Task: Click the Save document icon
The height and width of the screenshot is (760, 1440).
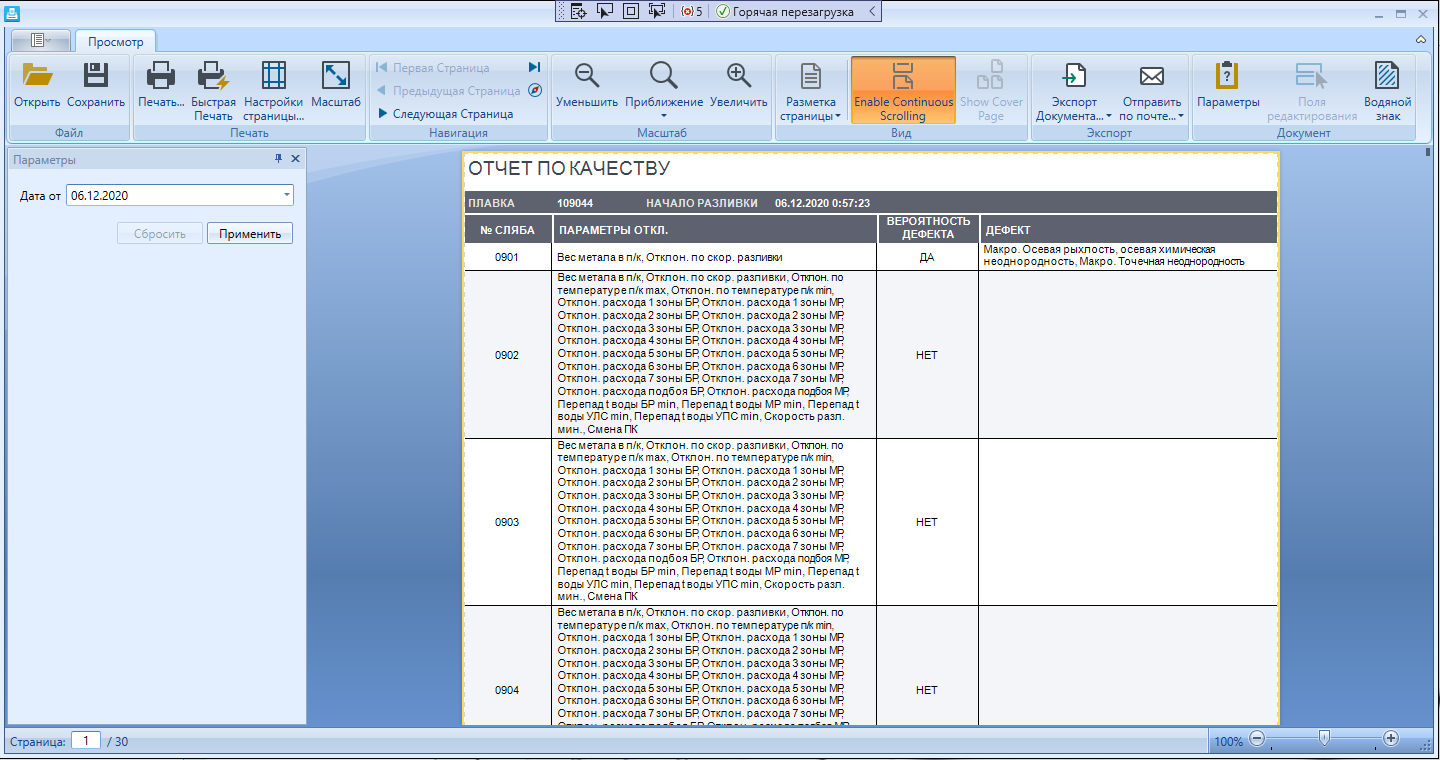Action: pos(96,76)
